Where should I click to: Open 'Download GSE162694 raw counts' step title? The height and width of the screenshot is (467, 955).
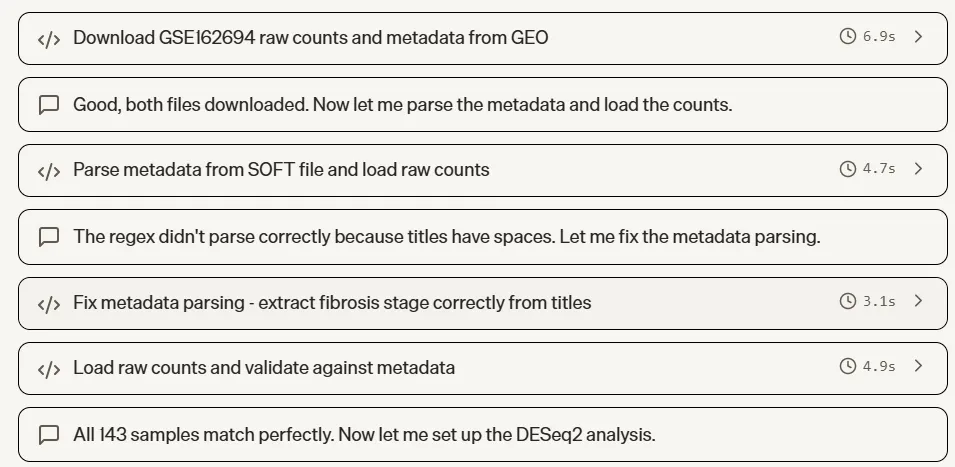click(x=310, y=38)
